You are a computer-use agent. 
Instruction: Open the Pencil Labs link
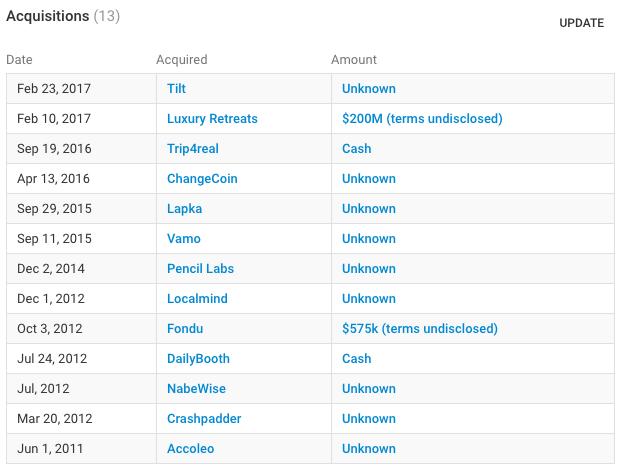click(x=200, y=269)
